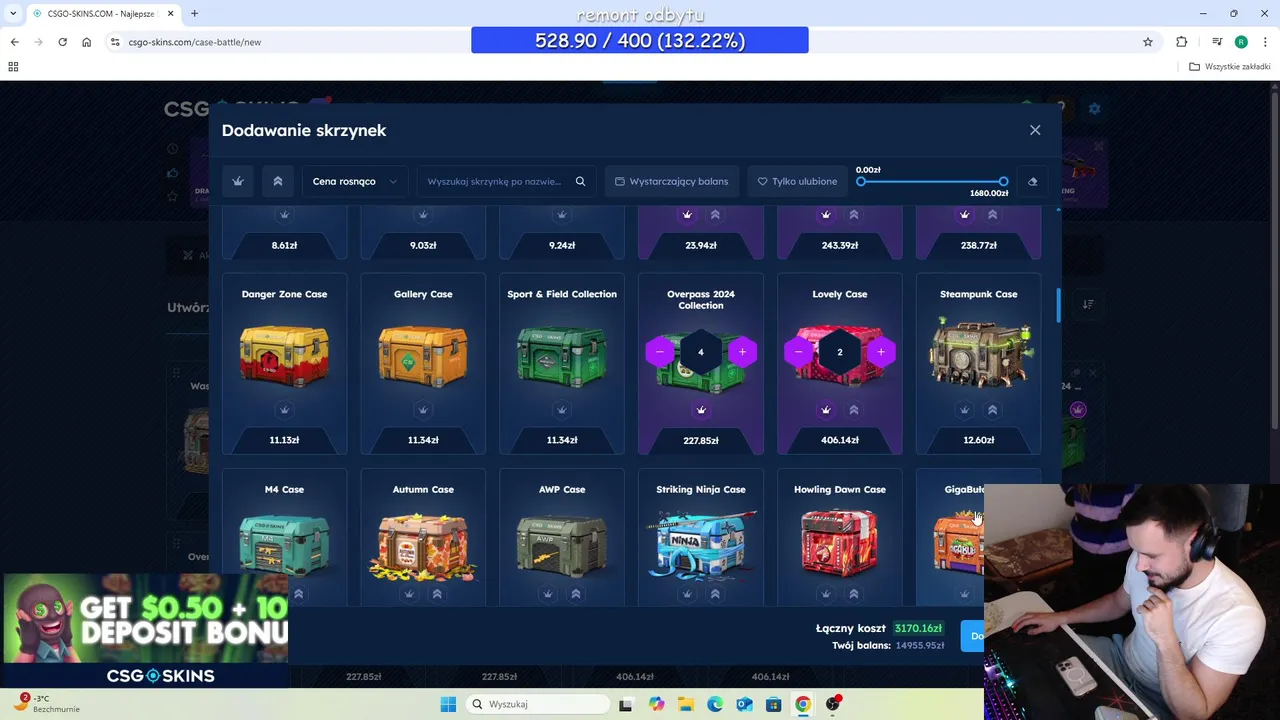Decrease Lovely Case quantity
This screenshot has width=1280, height=720.
click(799, 352)
